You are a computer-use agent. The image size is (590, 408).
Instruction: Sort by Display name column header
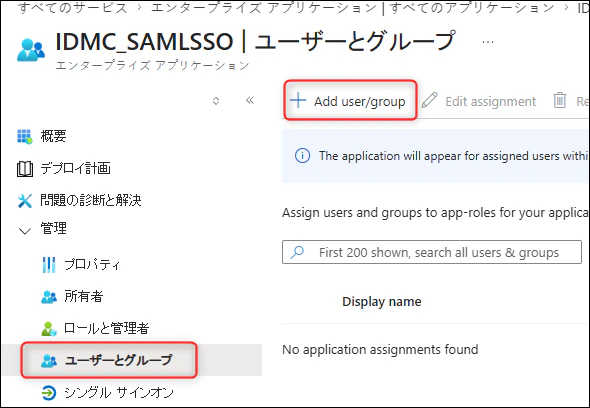point(382,301)
